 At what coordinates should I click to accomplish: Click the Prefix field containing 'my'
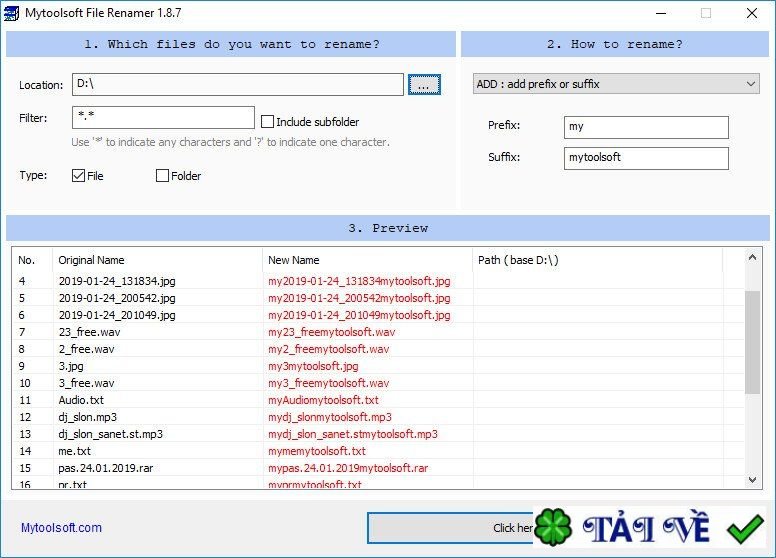click(646, 127)
